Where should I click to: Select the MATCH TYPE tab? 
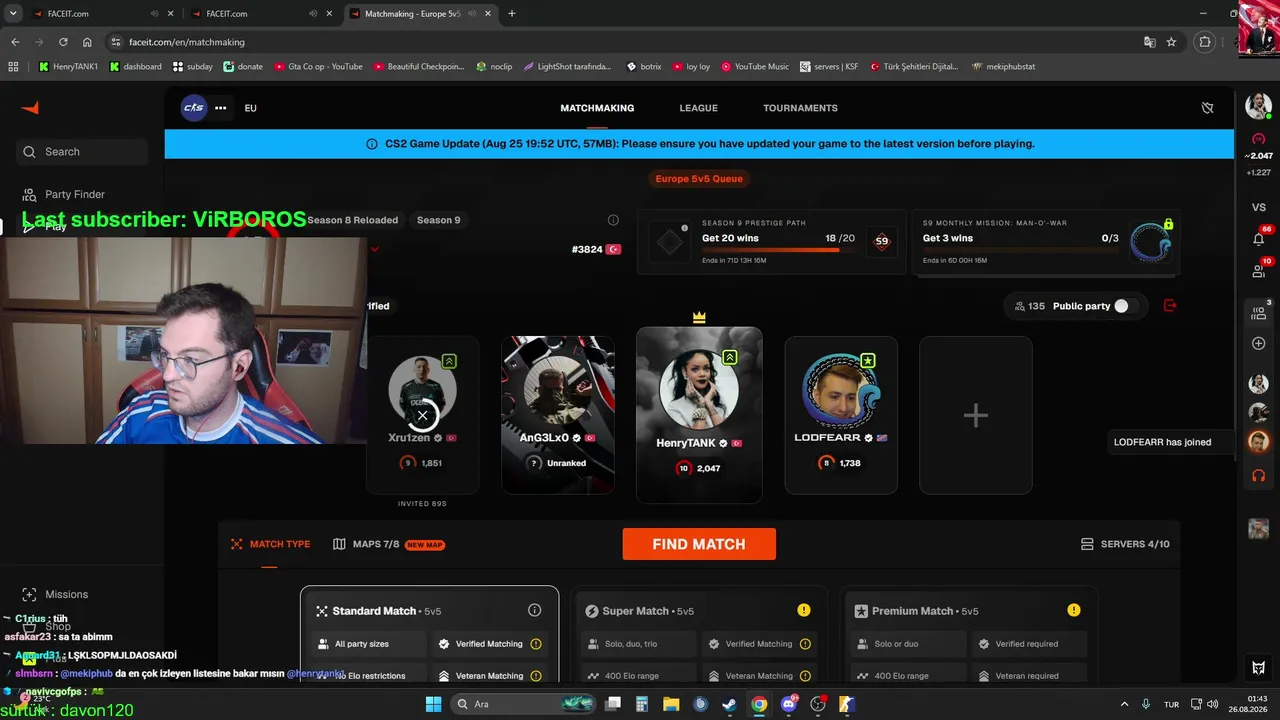(270, 544)
